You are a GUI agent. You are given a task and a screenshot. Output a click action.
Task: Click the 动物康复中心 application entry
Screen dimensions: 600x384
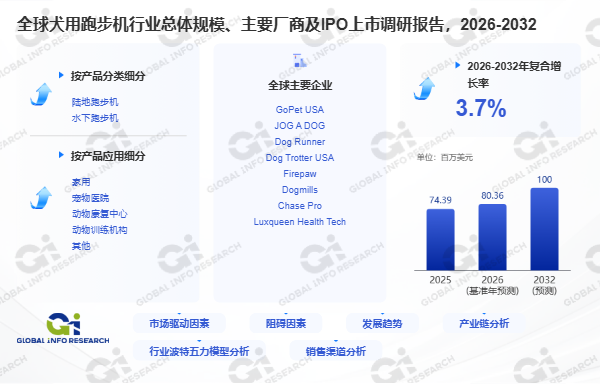point(99,214)
